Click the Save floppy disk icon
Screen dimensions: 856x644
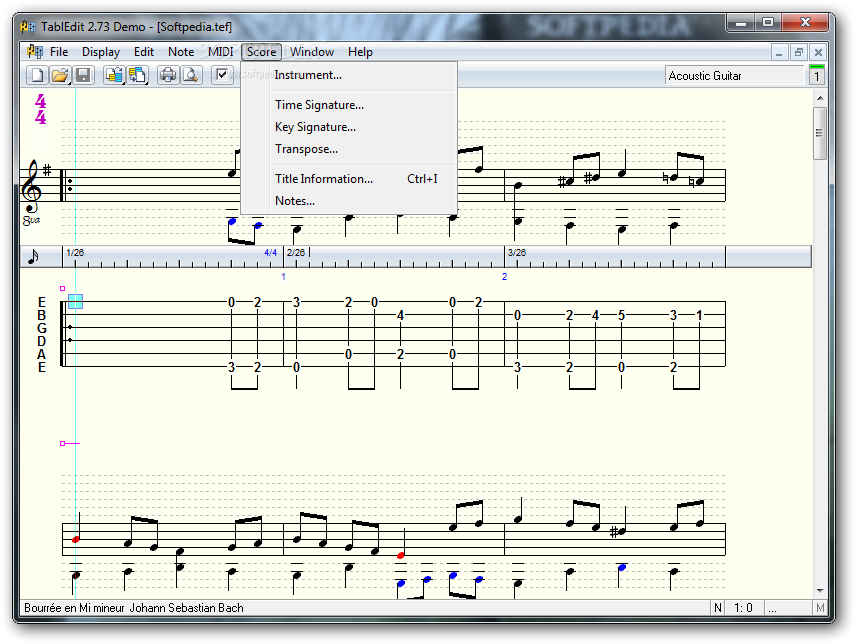point(83,75)
